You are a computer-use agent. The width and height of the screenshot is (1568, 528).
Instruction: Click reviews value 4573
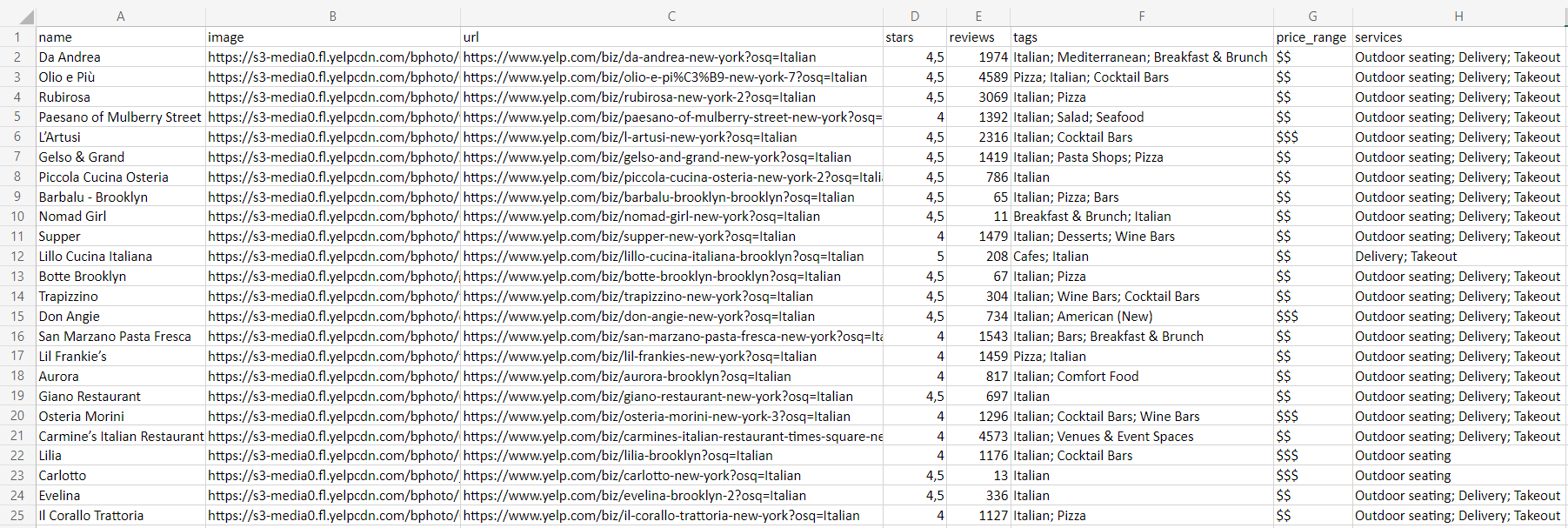coord(978,437)
